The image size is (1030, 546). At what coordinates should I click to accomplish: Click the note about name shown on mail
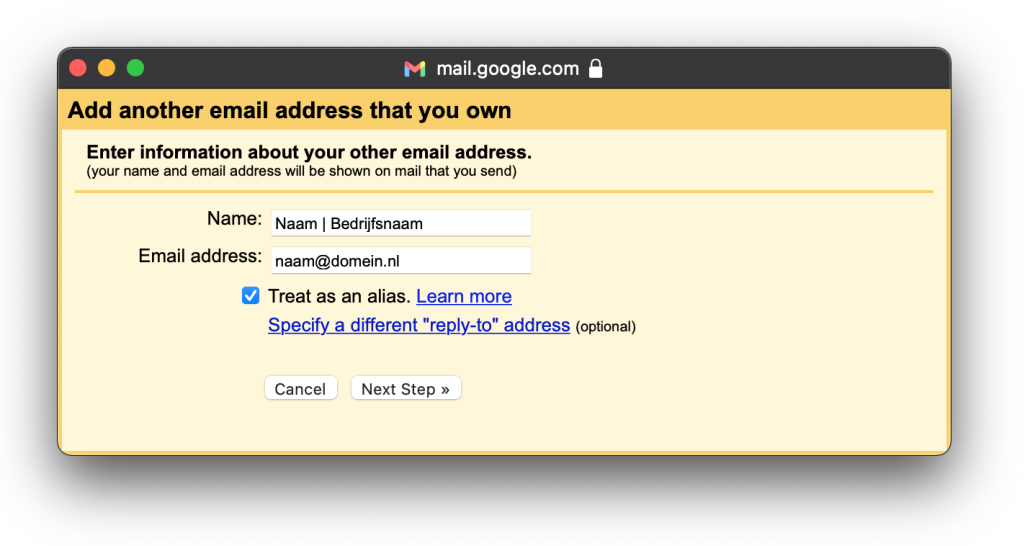click(x=301, y=171)
